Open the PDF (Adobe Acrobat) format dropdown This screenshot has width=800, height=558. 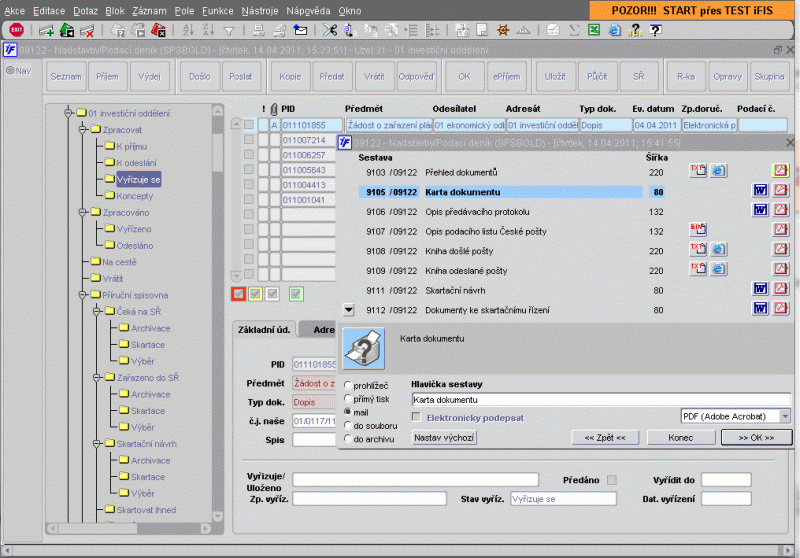785,416
